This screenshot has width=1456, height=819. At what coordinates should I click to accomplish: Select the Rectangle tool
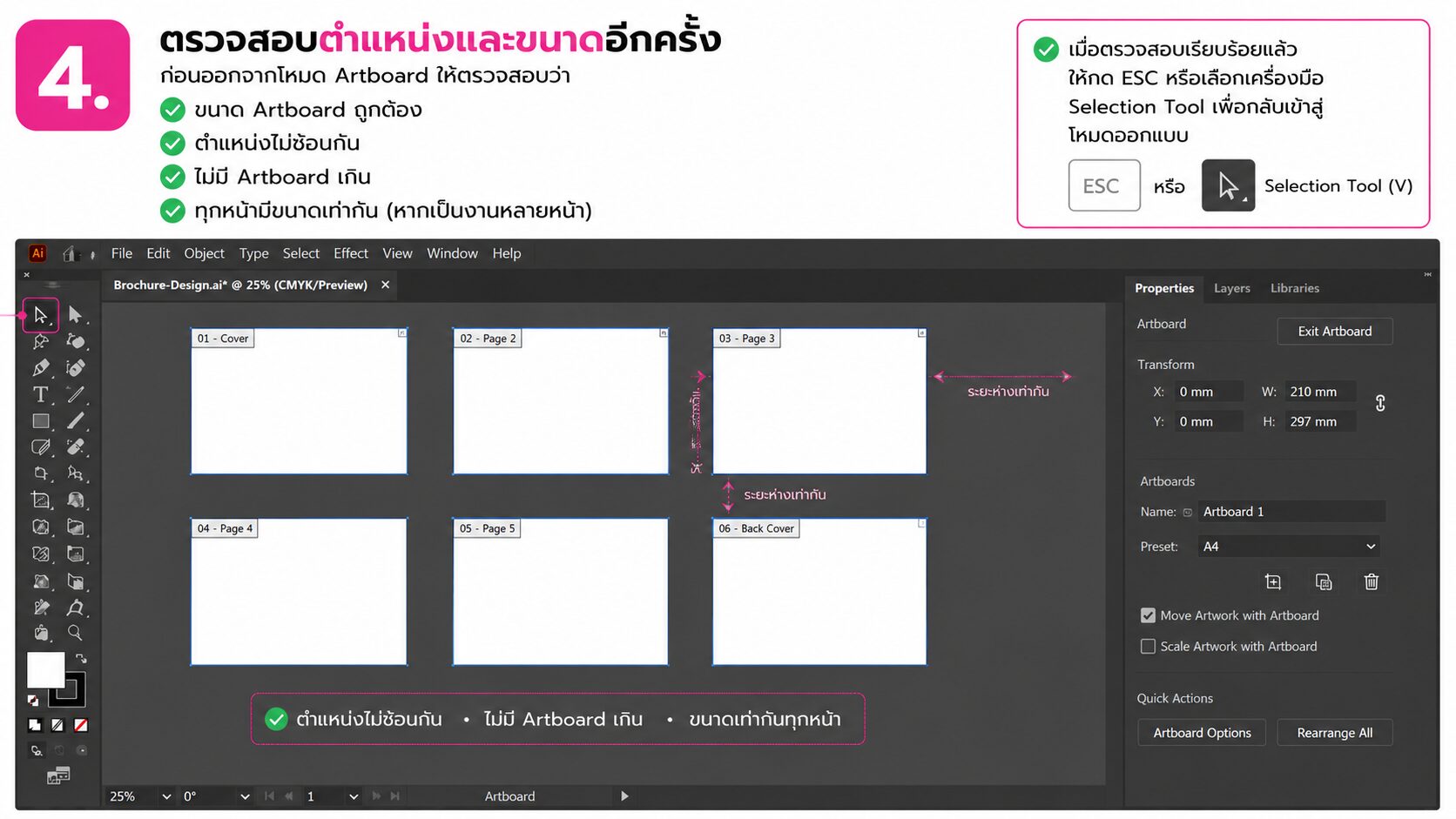point(40,421)
